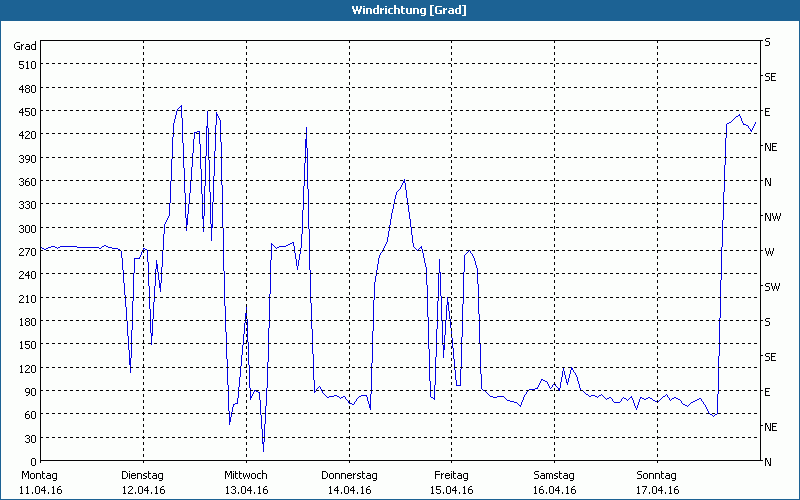Screen dimensions: 800x500
Task: Select the date '15.04.16'
Action: click(x=452, y=490)
